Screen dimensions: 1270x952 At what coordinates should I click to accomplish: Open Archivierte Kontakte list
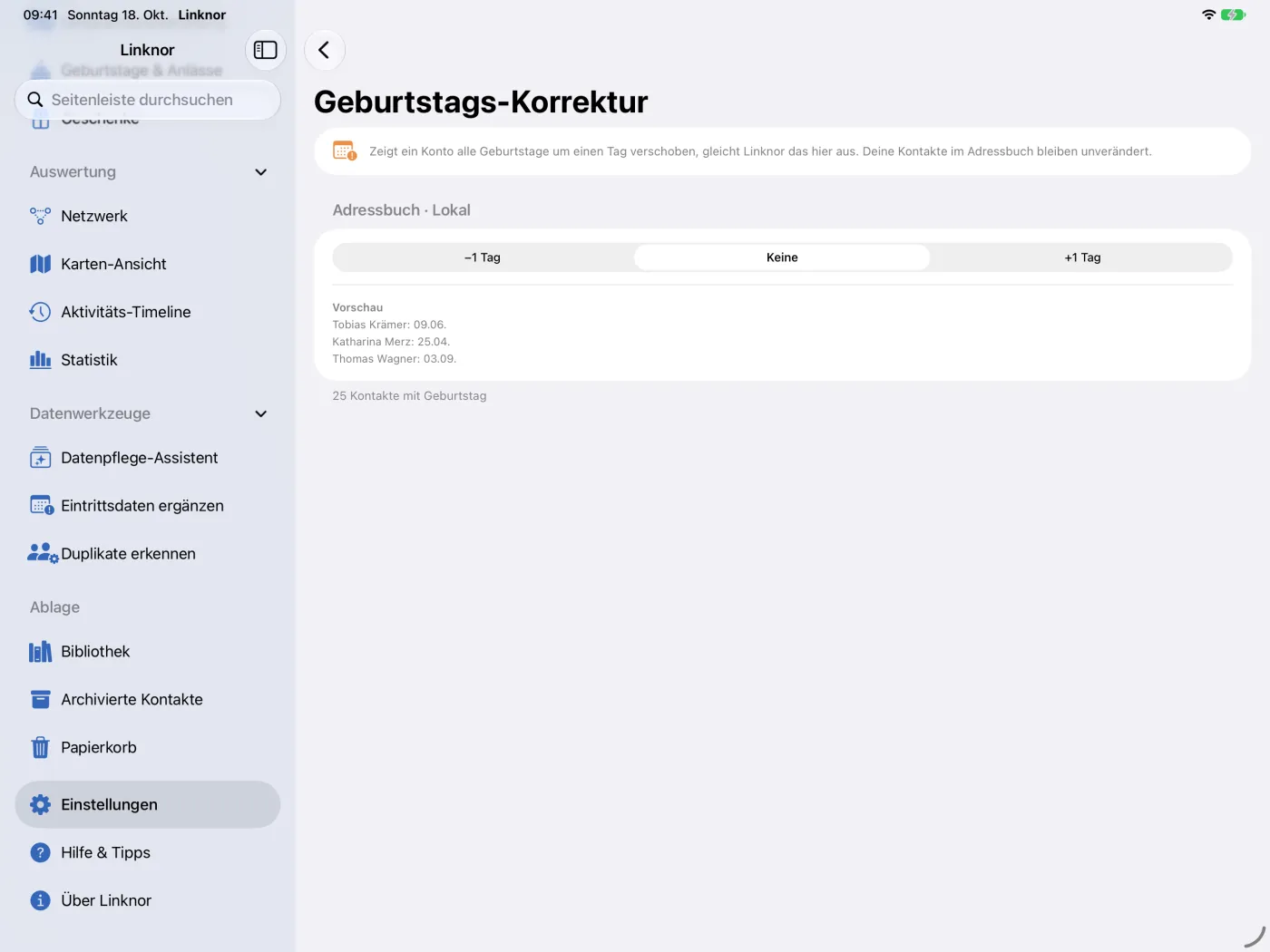[148, 700]
